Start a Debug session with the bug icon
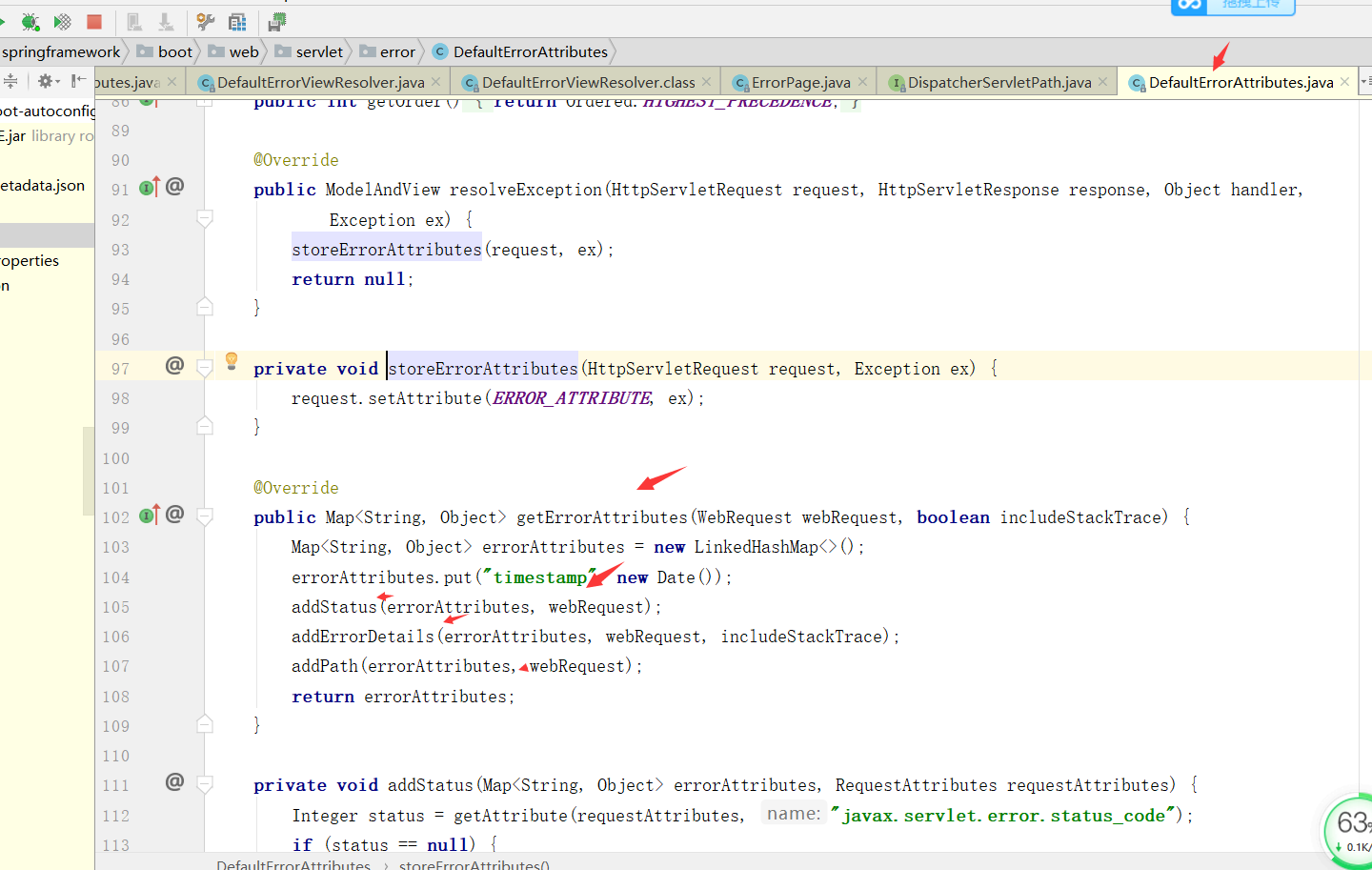The height and width of the screenshot is (870, 1372). tap(30, 21)
